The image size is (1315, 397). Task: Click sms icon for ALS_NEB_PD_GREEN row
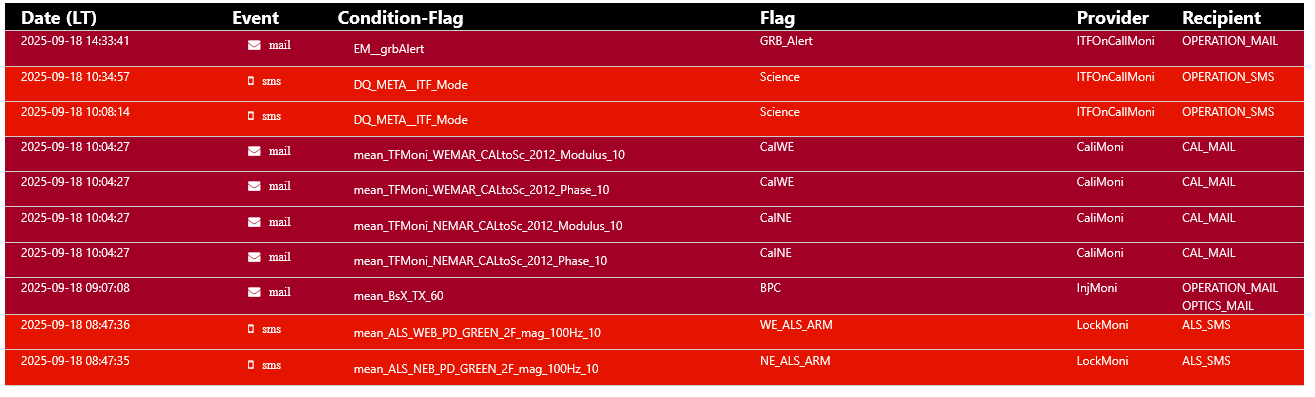pos(251,365)
